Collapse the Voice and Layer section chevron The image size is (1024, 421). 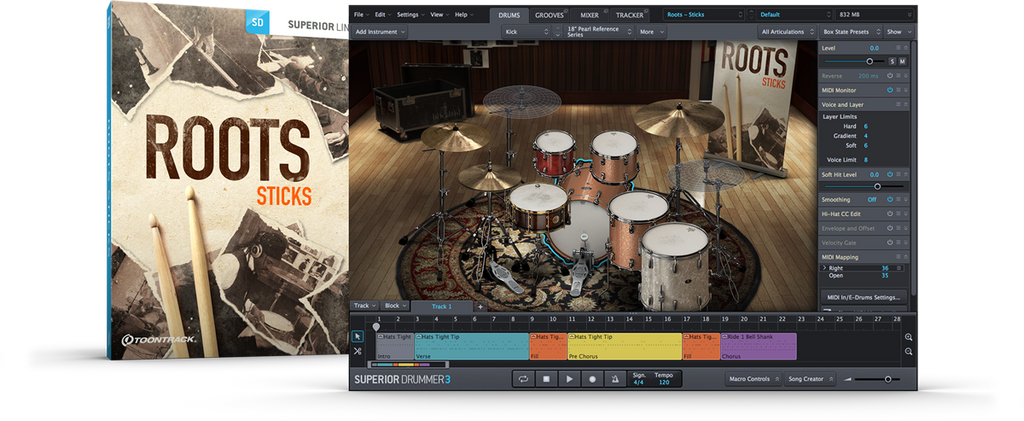tap(905, 104)
